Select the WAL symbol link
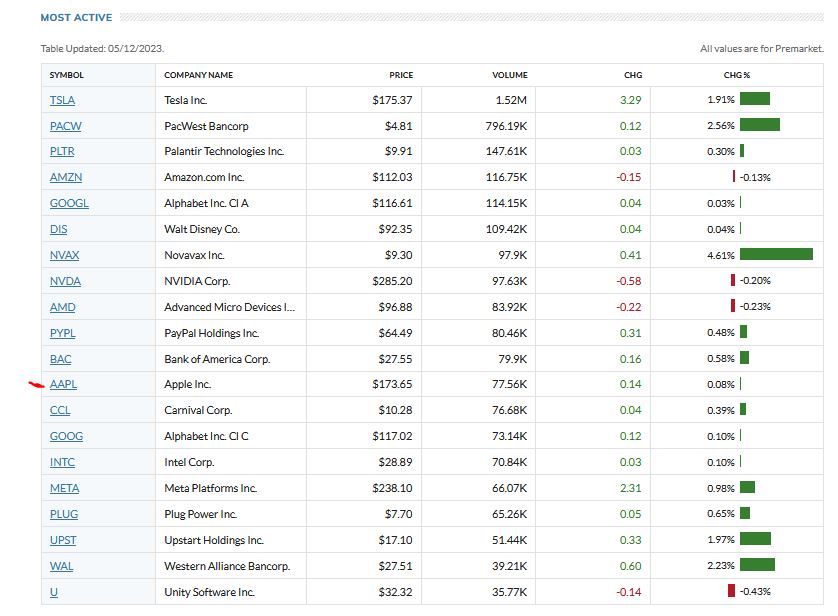838x616 pixels. point(62,566)
